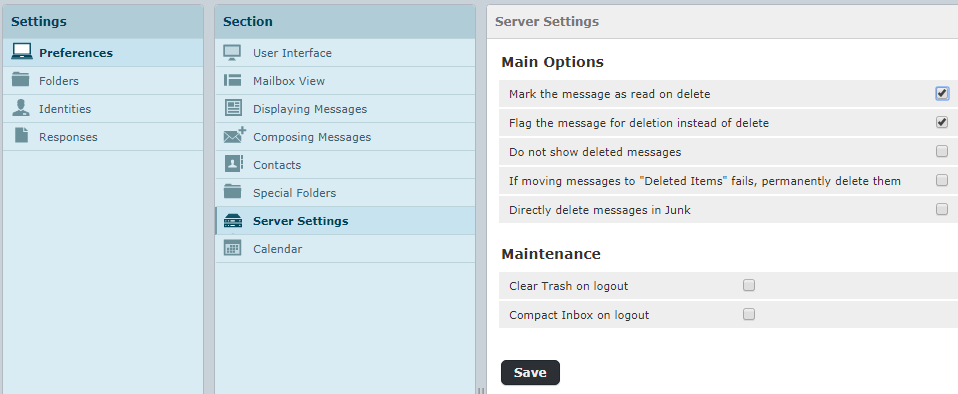Click the 'If moving messages to Deleted Items fails' label

[705, 181]
